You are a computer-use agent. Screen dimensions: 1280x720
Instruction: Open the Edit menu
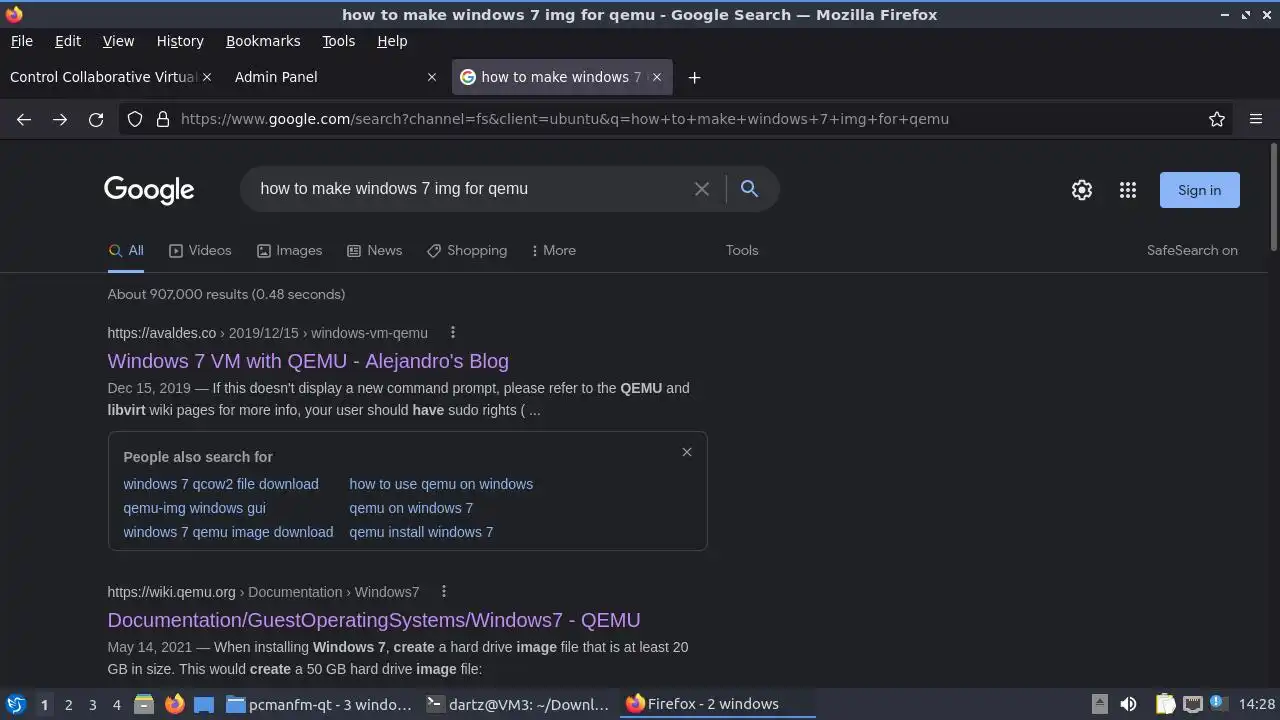click(x=68, y=41)
